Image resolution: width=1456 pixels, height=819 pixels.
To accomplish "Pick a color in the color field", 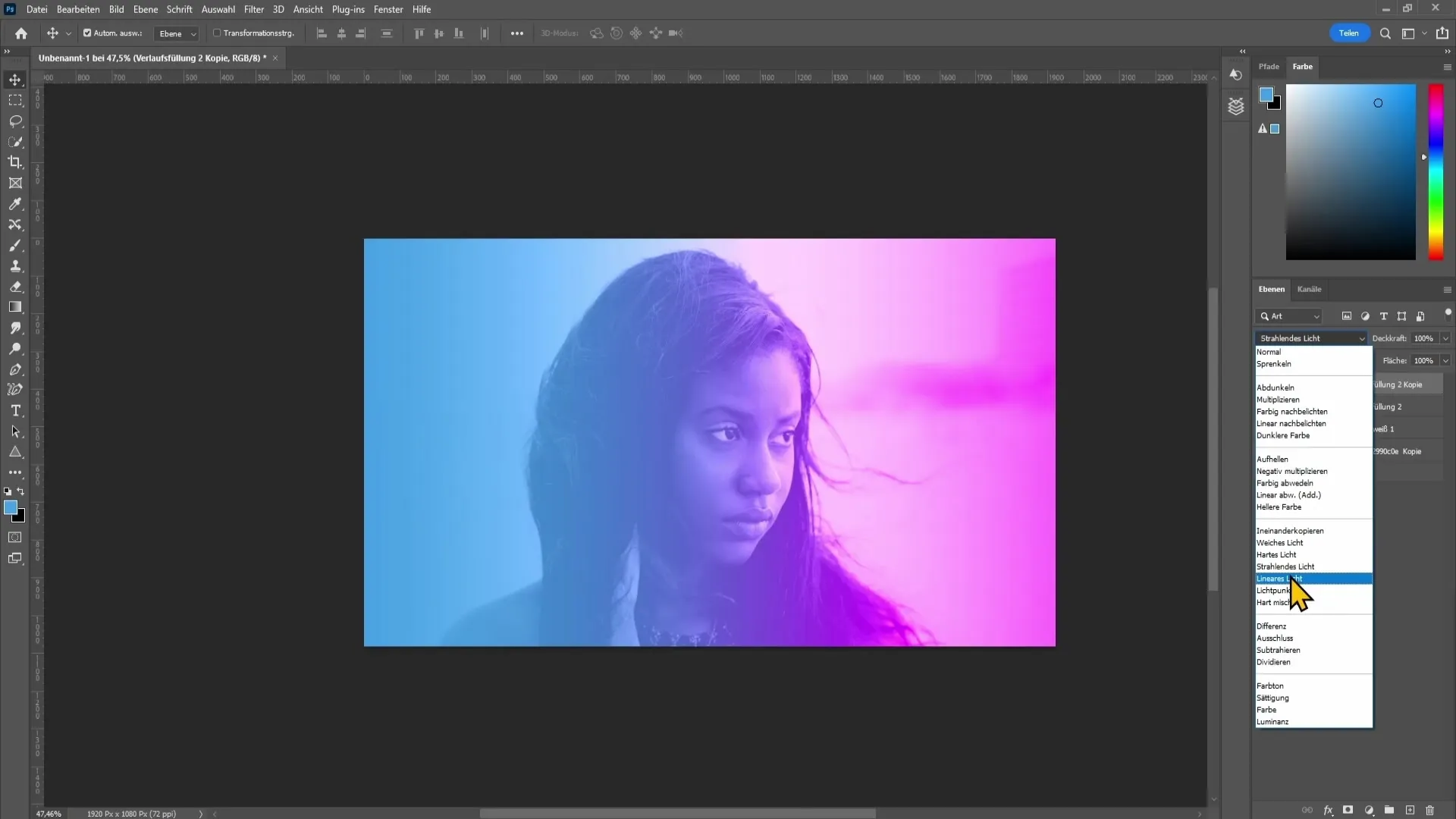I will pos(1351,172).
